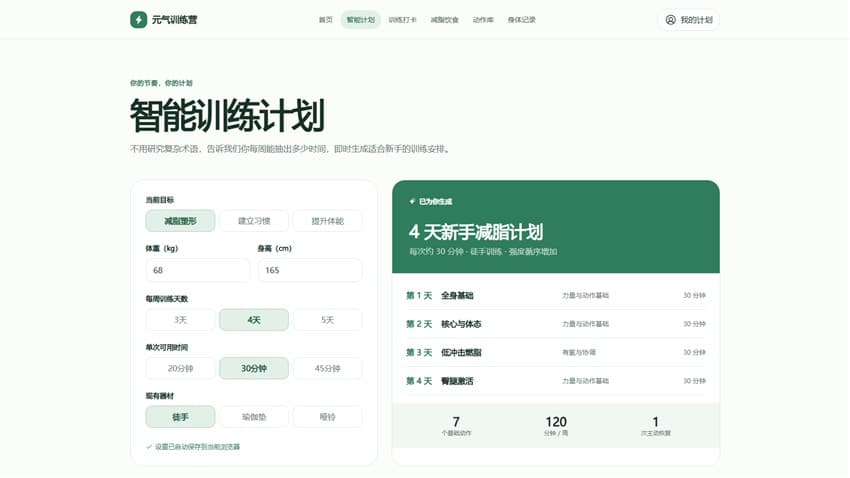Click the 现有器材 section label

click(x=159, y=396)
